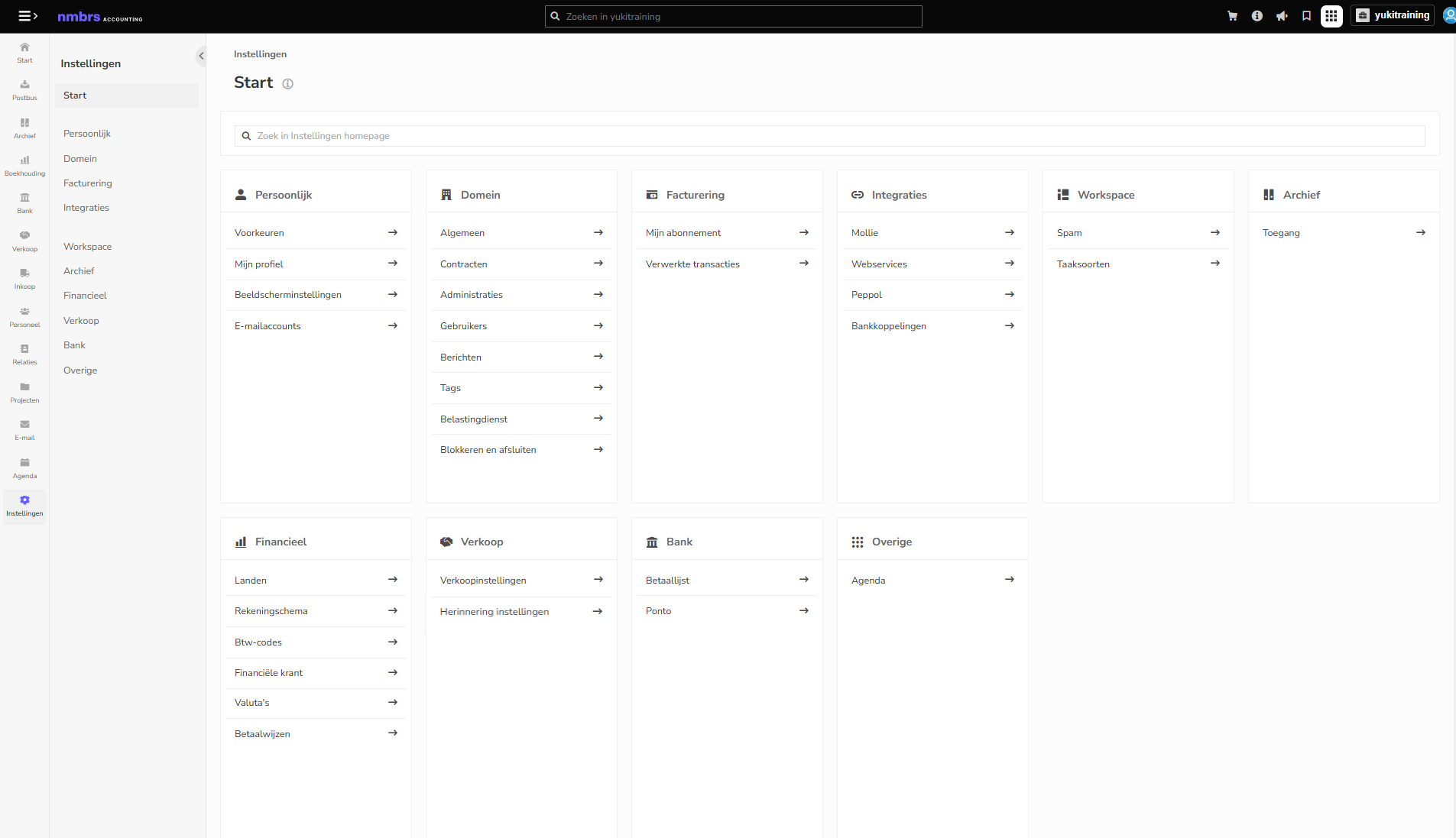Image resolution: width=1456 pixels, height=838 pixels.
Task: Open the user profile avatar icon
Action: [1448, 15]
